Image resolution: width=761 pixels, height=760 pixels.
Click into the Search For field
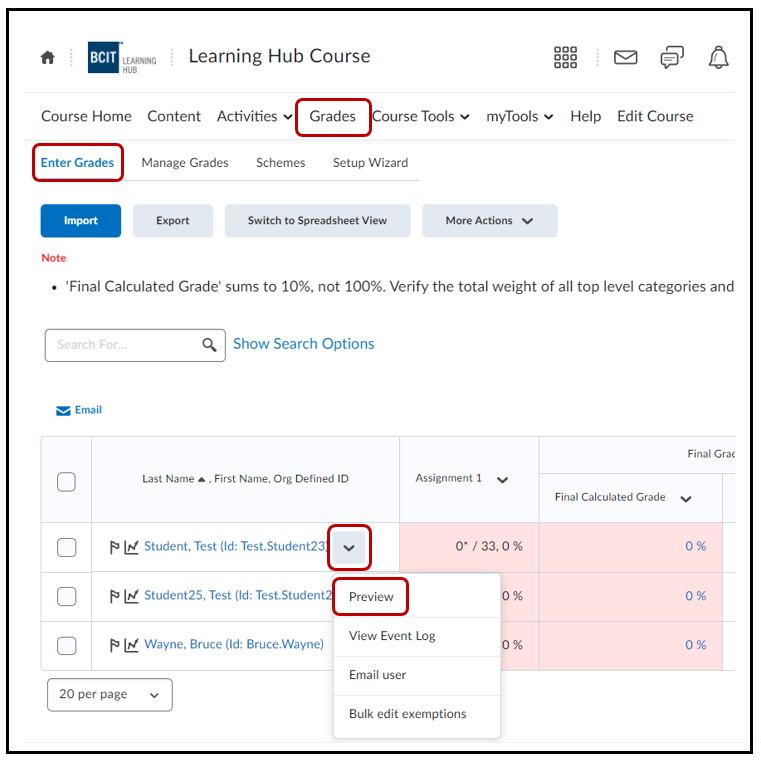(x=120, y=345)
